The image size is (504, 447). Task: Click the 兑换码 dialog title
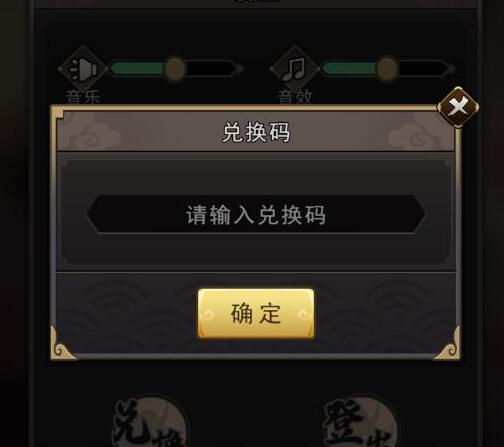point(256,132)
